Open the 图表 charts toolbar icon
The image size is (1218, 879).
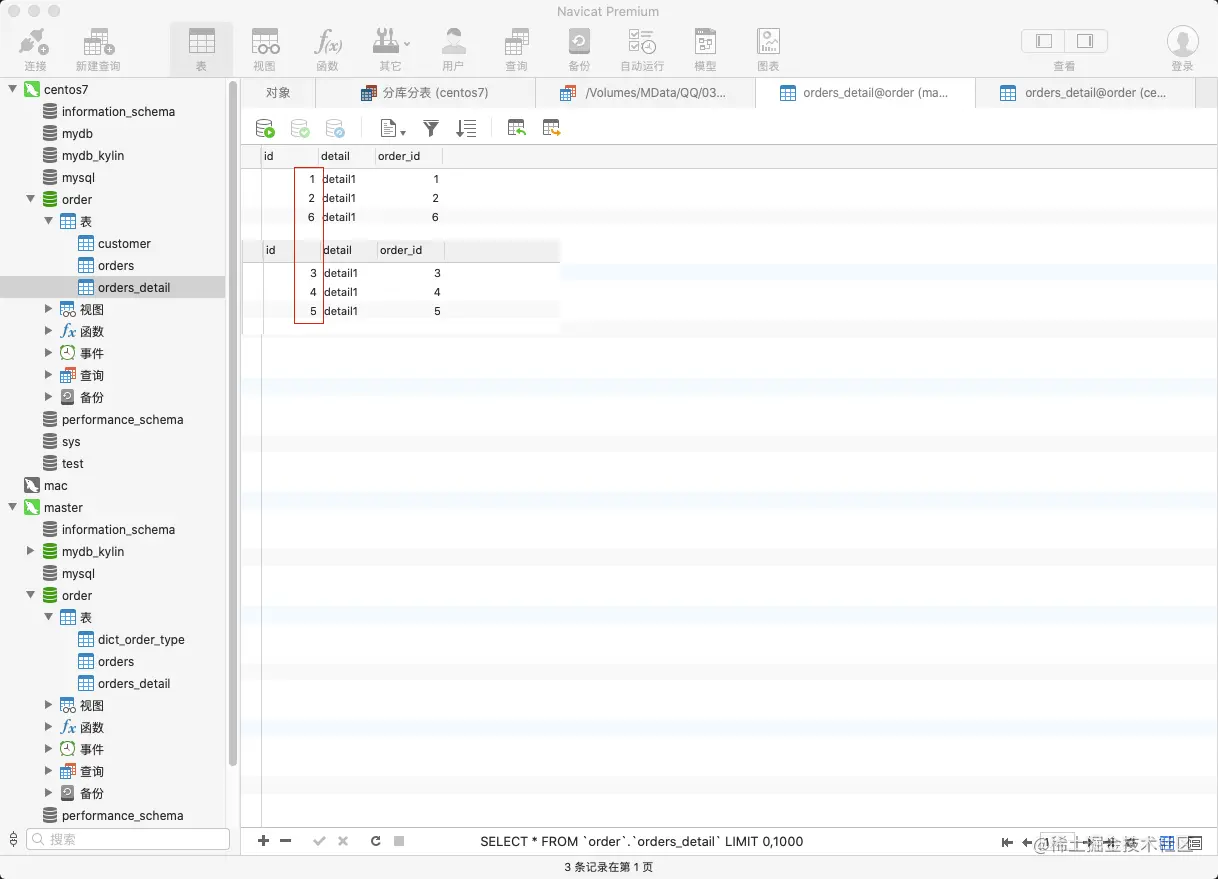coord(768,48)
